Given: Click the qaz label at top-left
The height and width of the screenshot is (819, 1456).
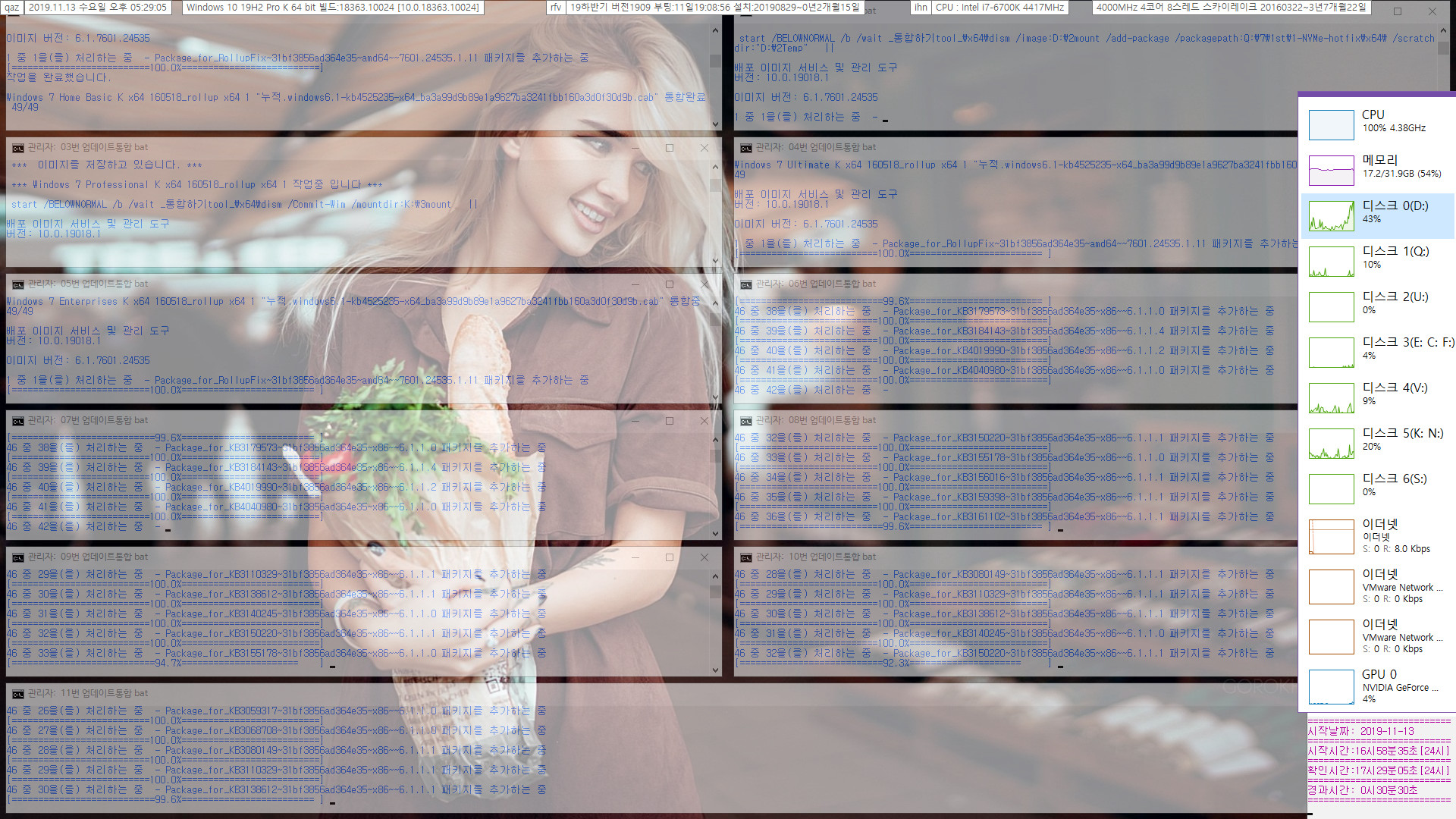Looking at the screenshot, I should (x=11, y=8).
